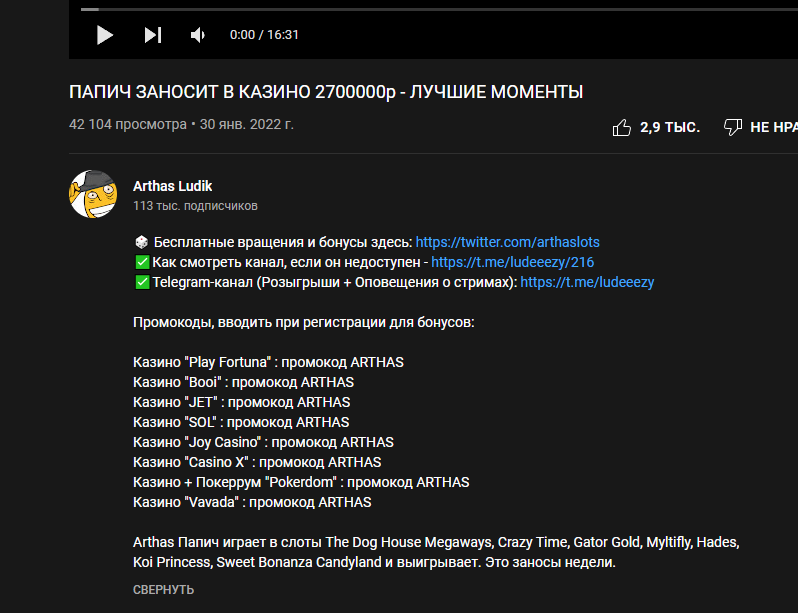This screenshot has width=798, height=613.
Task: Skip to the next video
Action: [152, 35]
